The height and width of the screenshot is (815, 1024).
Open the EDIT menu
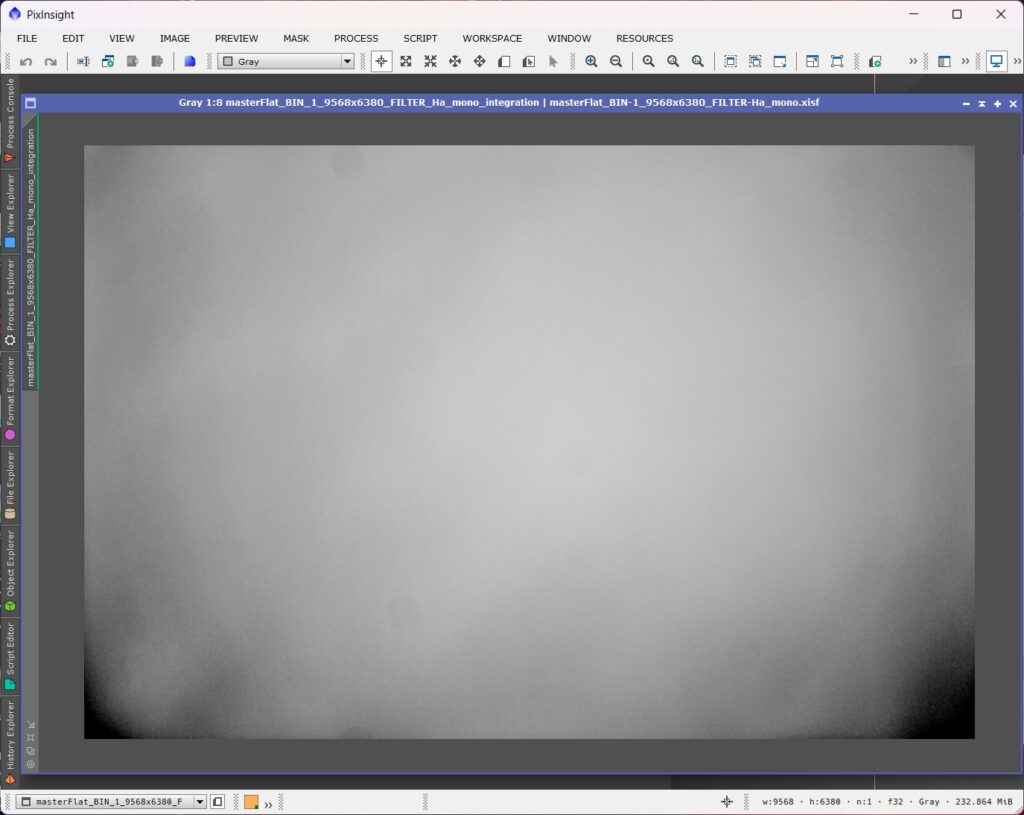pos(73,39)
